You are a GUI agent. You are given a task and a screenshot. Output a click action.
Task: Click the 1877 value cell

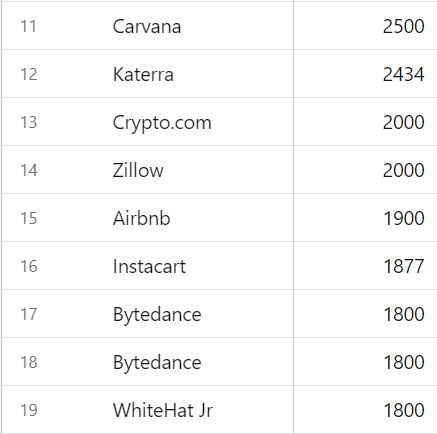pyautogui.click(x=404, y=266)
